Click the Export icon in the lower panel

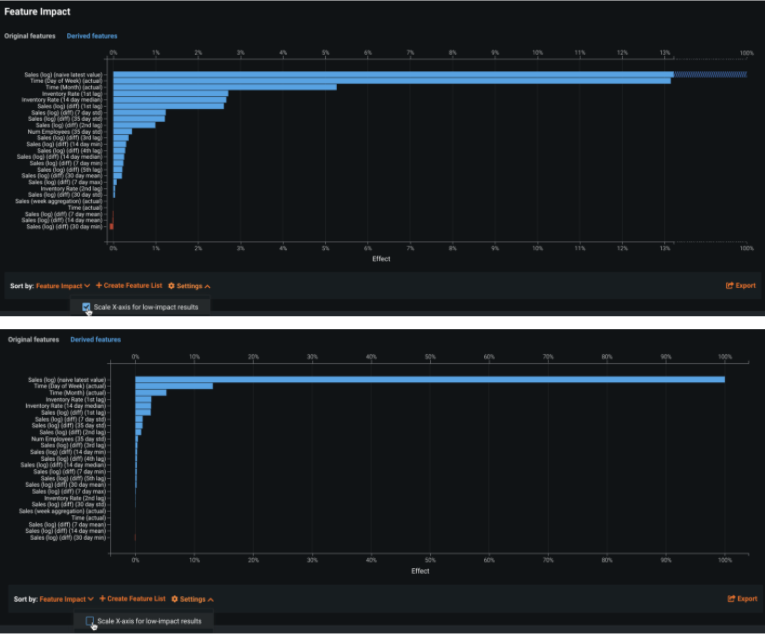[x=731, y=599]
